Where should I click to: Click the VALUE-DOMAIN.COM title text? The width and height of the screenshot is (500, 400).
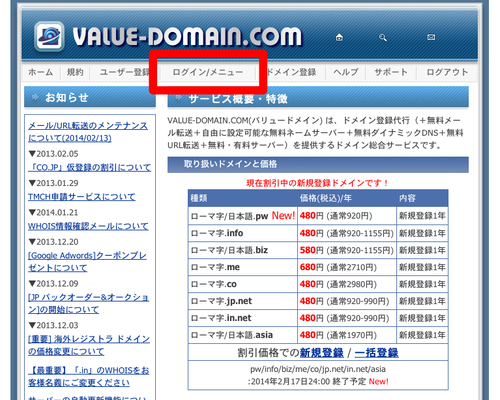pyautogui.click(x=187, y=36)
